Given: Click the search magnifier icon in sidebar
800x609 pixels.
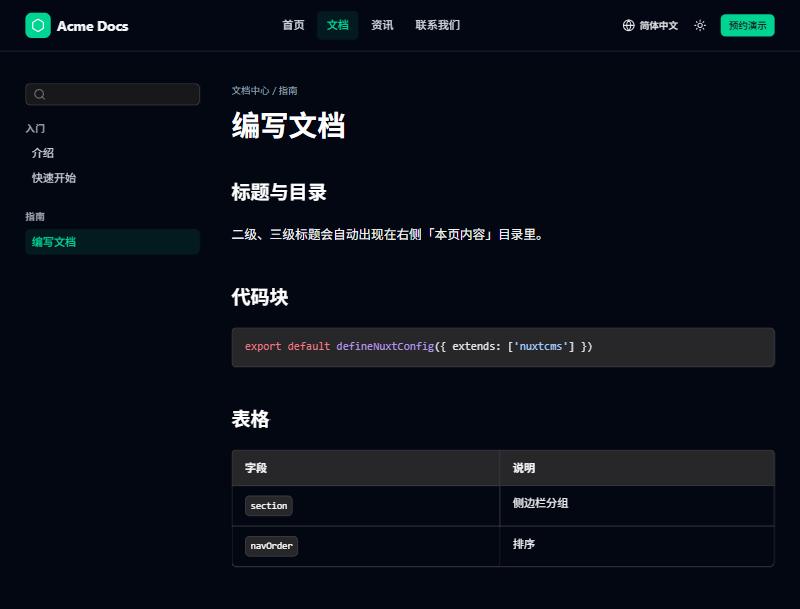Looking at the screenshot, I should tap(39, 94).
